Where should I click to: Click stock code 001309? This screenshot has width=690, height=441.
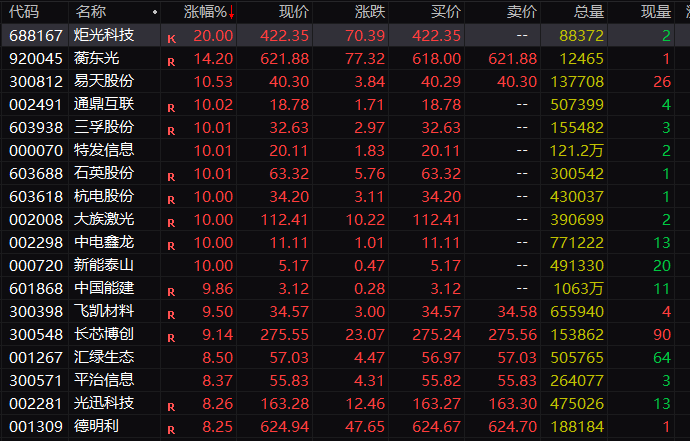tap(36, 426)
